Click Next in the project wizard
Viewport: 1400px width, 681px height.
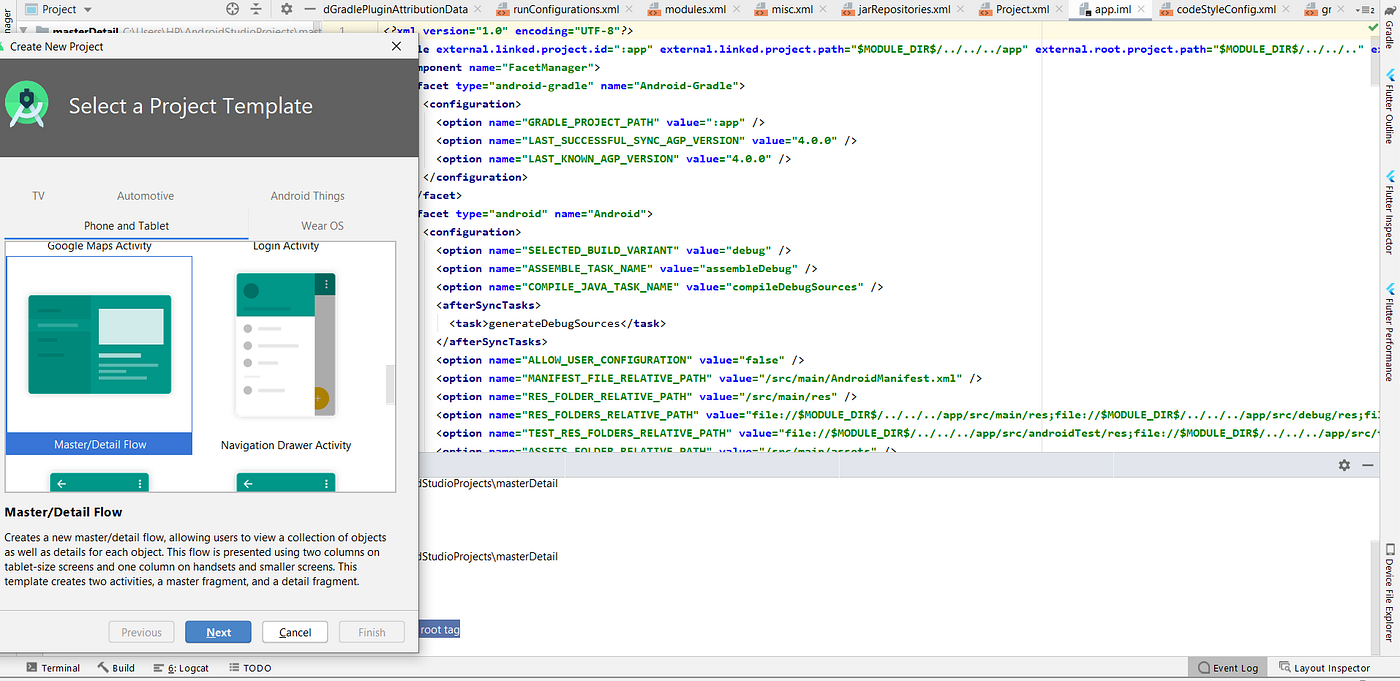pyautogui.click(x=218, y=631)
